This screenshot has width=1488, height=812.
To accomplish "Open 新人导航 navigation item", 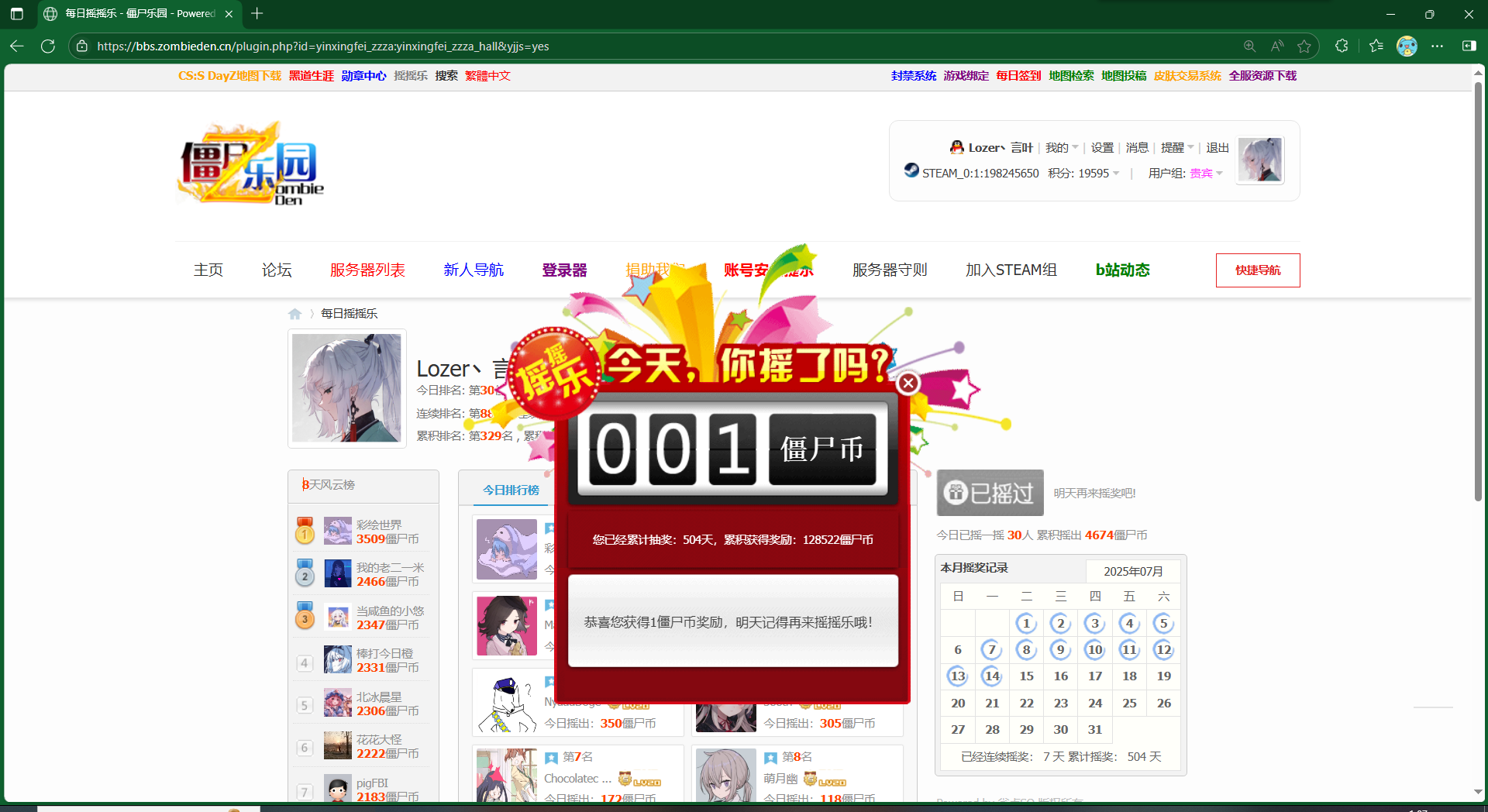I will (474, 270).
